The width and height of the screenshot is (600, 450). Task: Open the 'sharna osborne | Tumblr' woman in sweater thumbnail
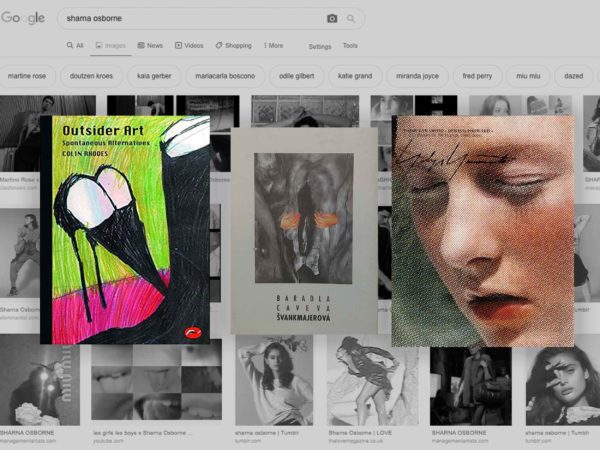[x=274, y=380]
